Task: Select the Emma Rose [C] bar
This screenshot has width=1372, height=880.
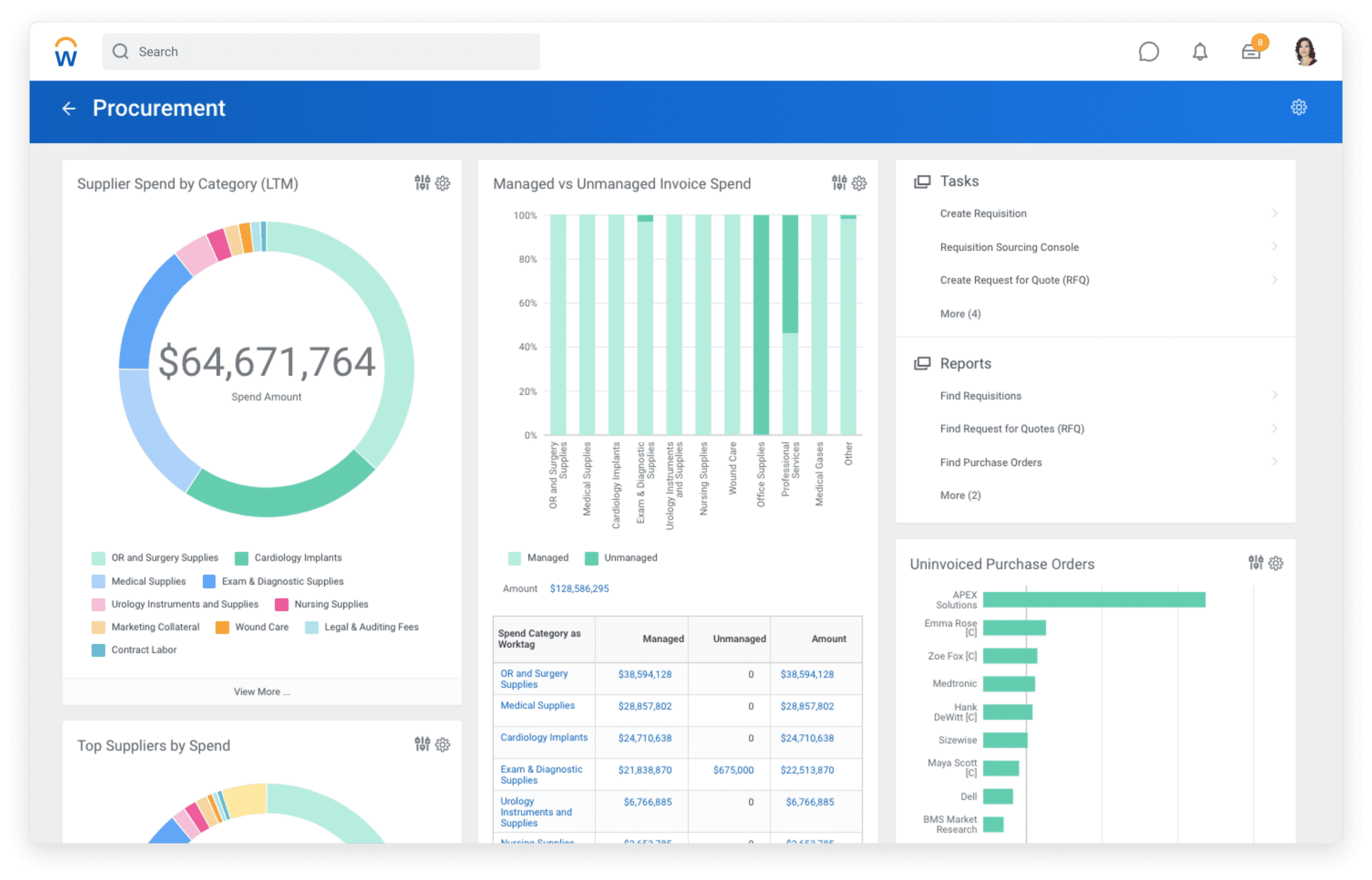Action: [x=1015, y=628]
